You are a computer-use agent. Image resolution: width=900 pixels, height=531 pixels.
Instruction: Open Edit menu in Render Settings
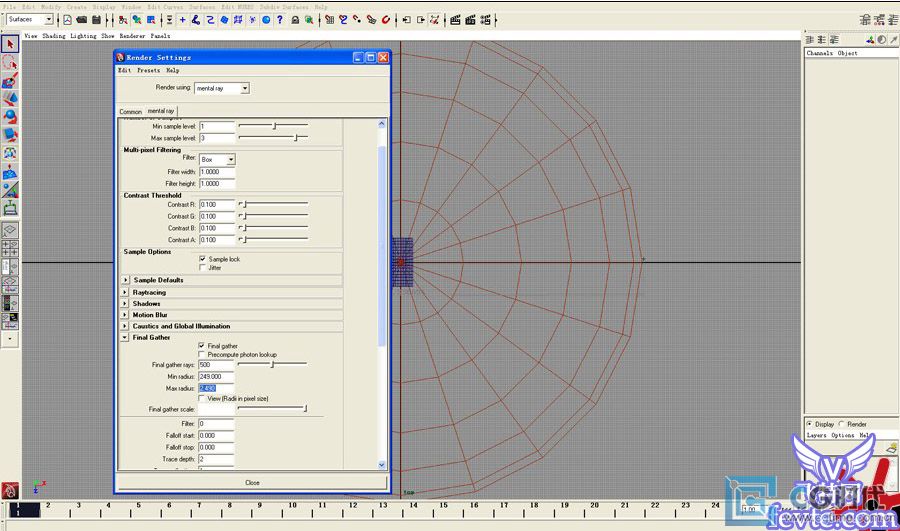pos(125,70)
